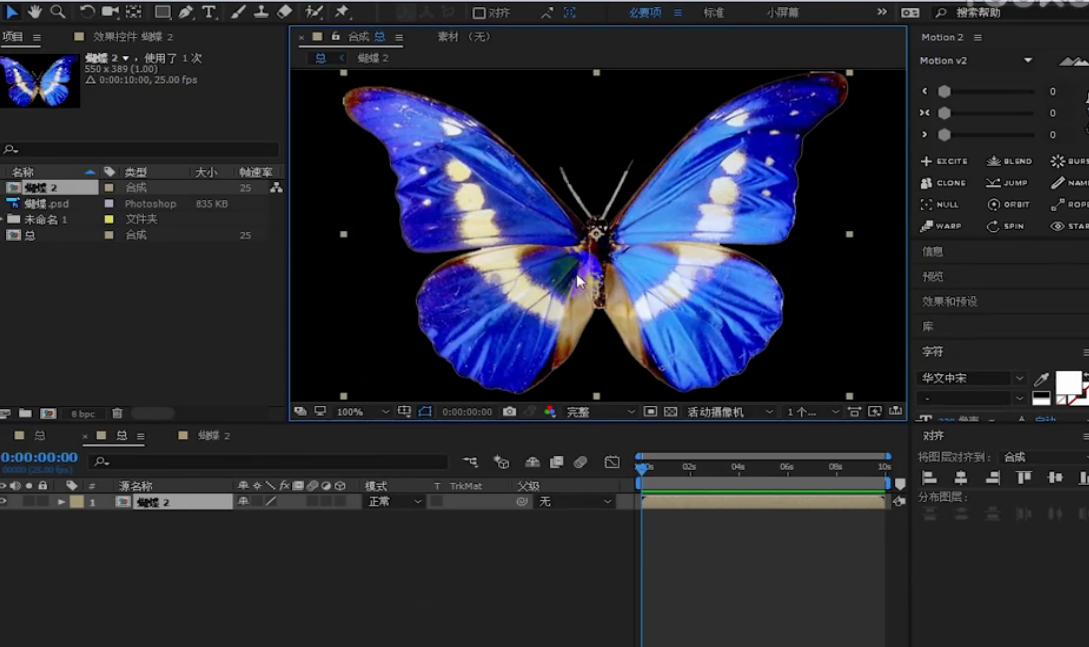Click the ORBIT button in Motion 2
Screen dimensions: 1089x647
[x=1008, y=205]
